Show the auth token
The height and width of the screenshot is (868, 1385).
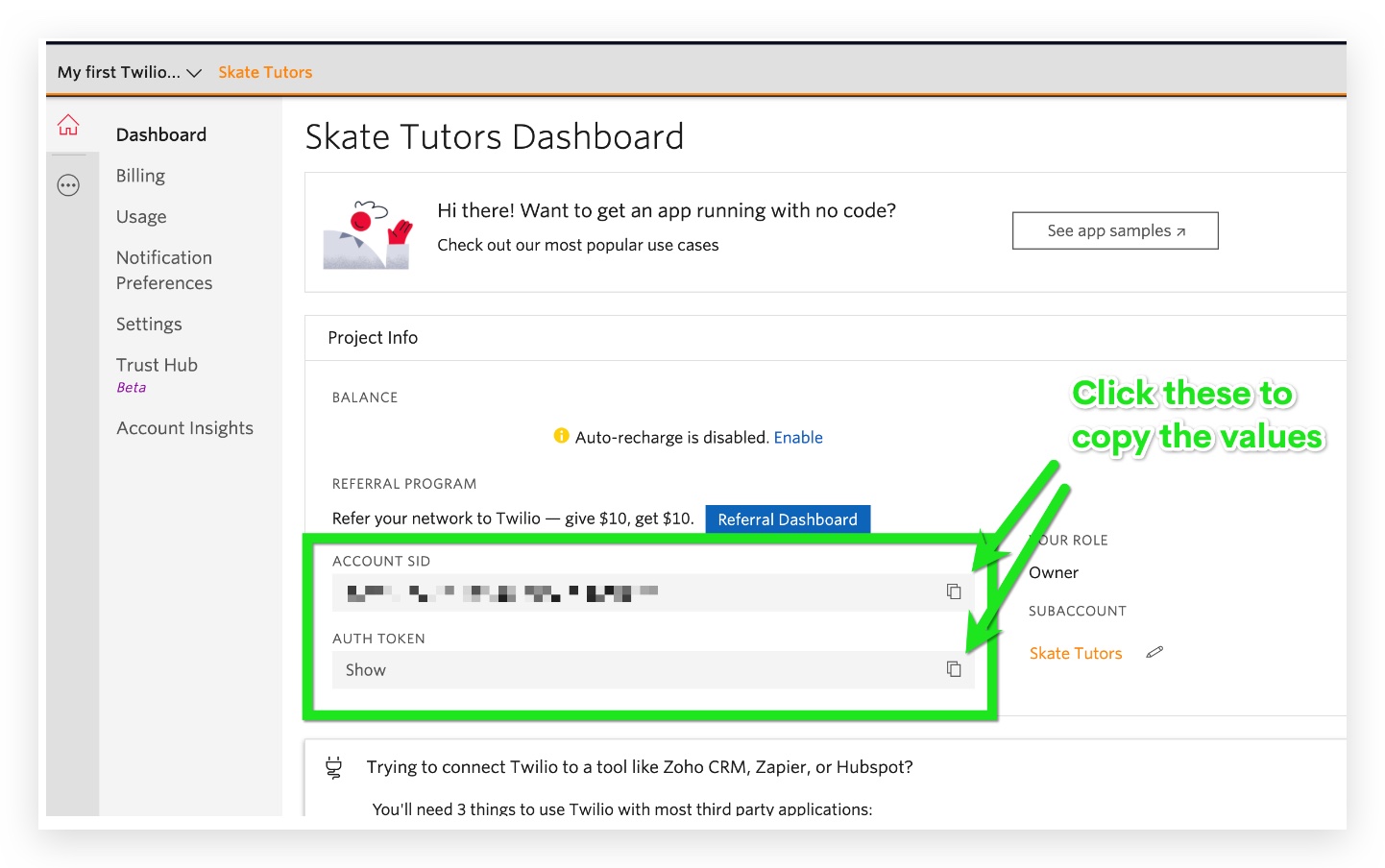point(366,670)
